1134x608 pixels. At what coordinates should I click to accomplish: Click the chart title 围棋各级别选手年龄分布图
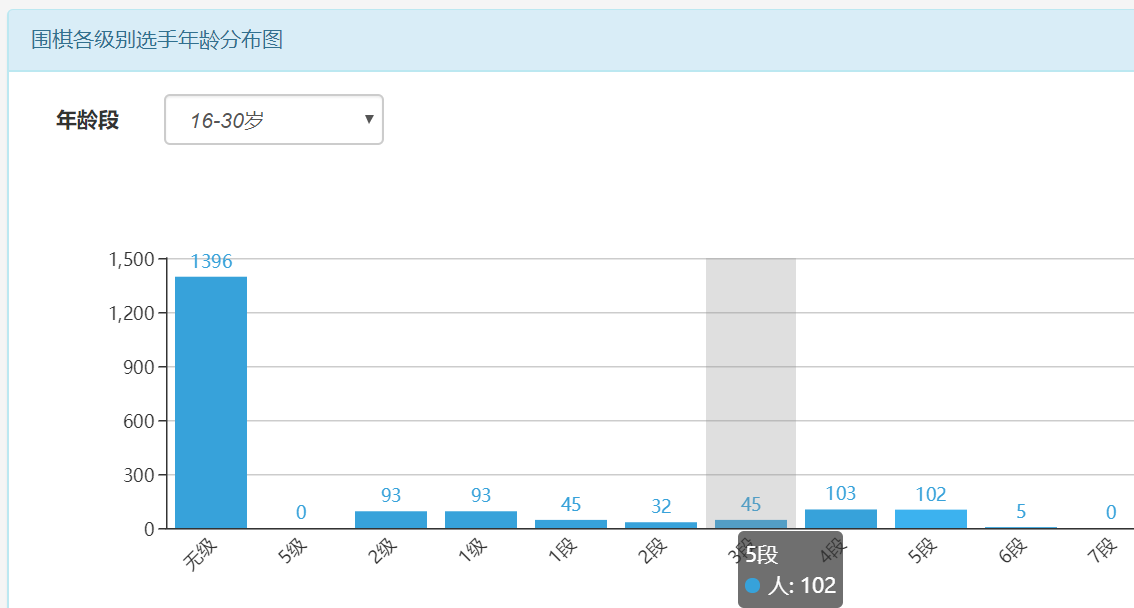157,40
